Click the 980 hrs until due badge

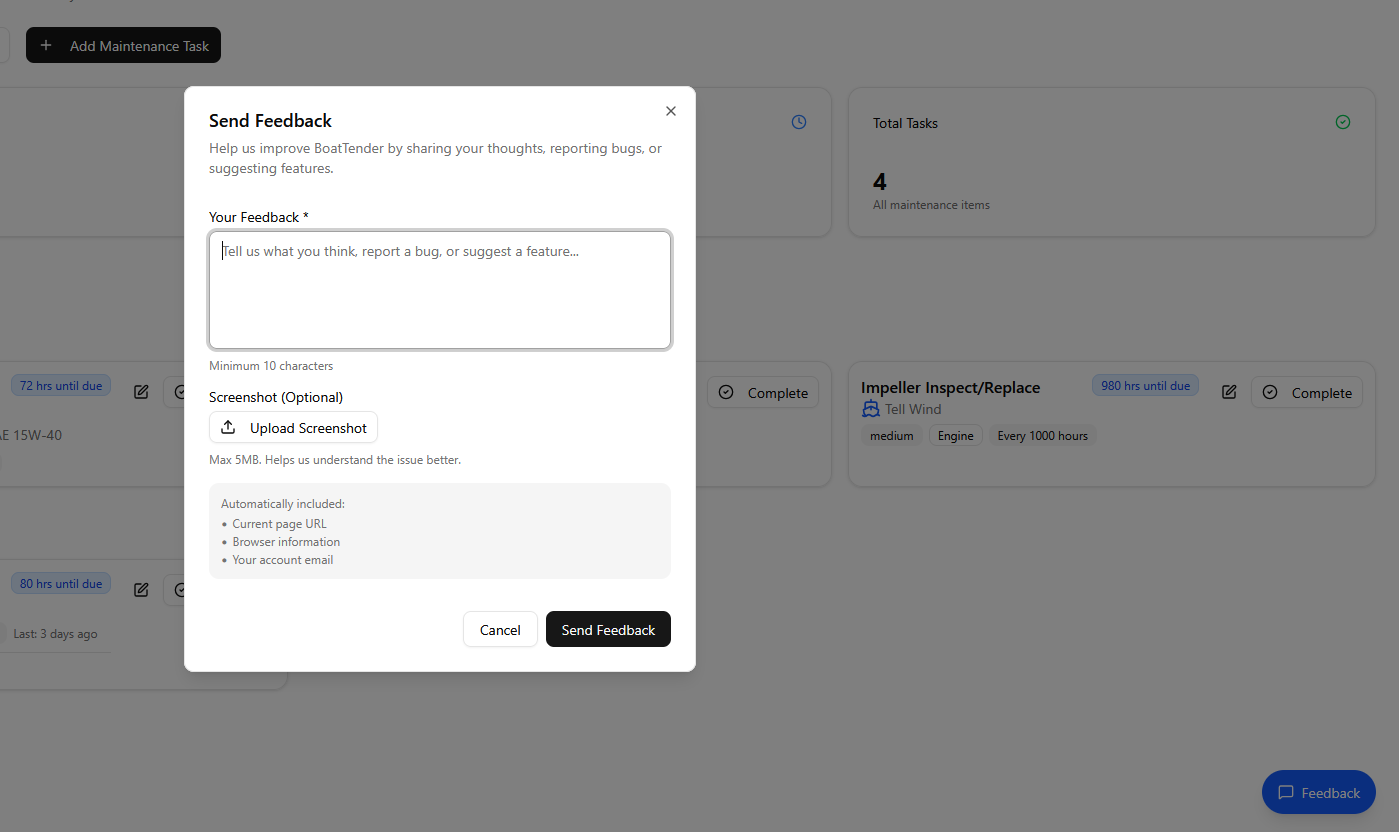1145,386
